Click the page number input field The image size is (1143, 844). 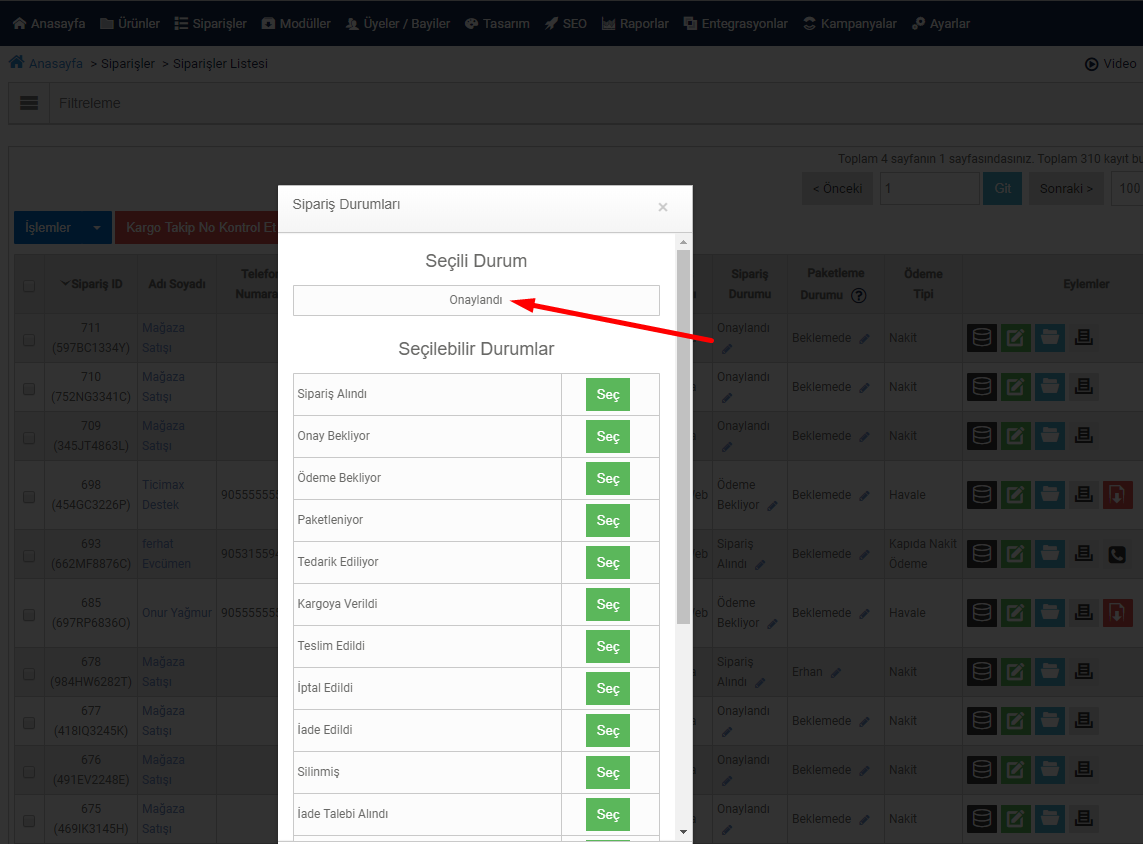click(929, 188)
